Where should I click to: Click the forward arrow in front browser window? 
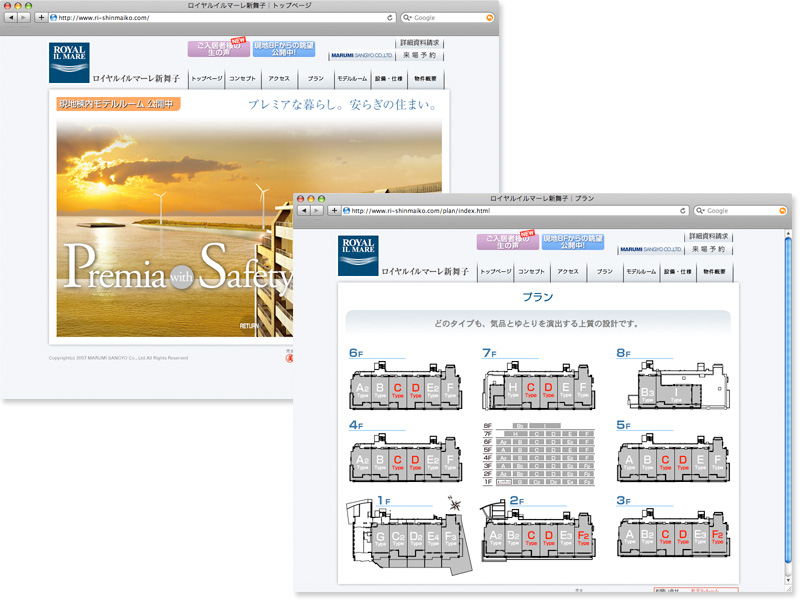(316, 211)
